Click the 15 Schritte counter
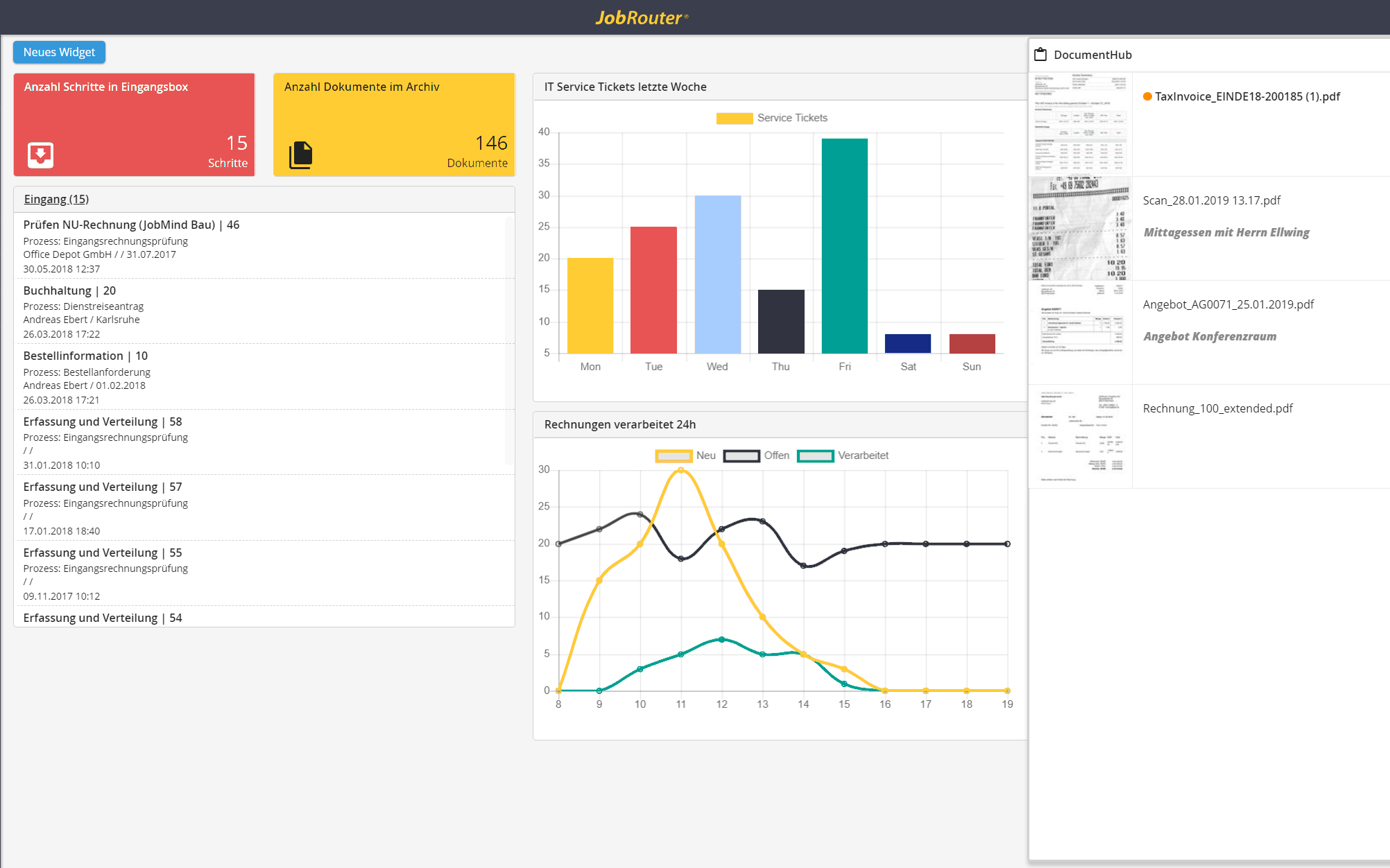 (228, 151)
